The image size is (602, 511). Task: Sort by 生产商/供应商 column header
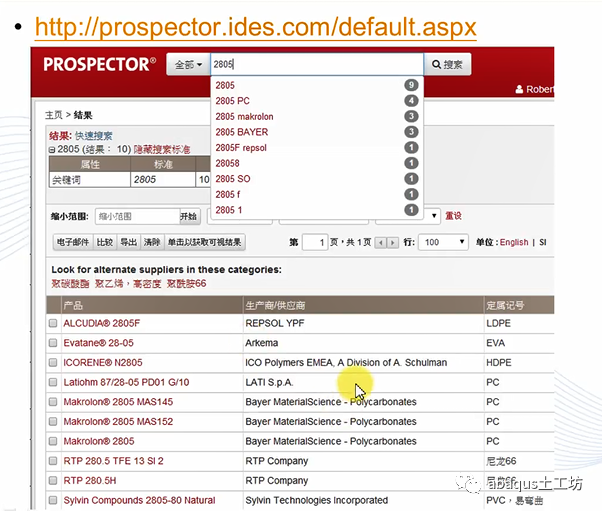coord(275,306)
